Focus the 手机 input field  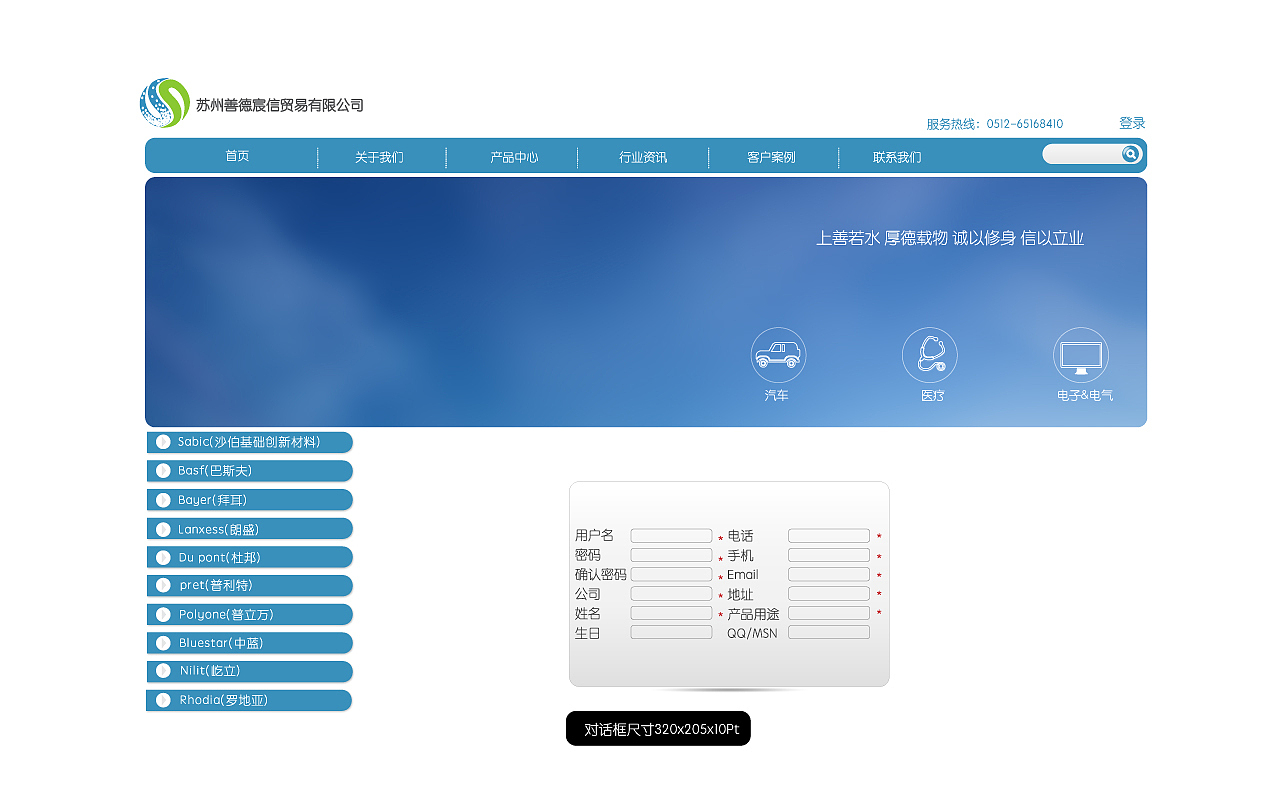pyautogui.click(x=829, y=555)
